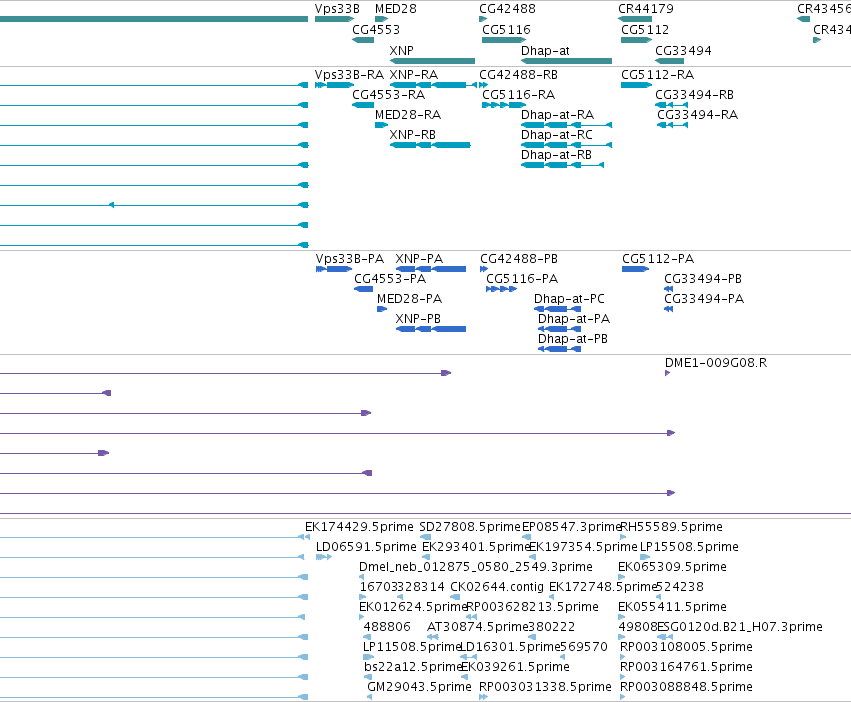Select the CG5116-RA transcript
This screenshot has width=851, height=702.
(504, 105)
